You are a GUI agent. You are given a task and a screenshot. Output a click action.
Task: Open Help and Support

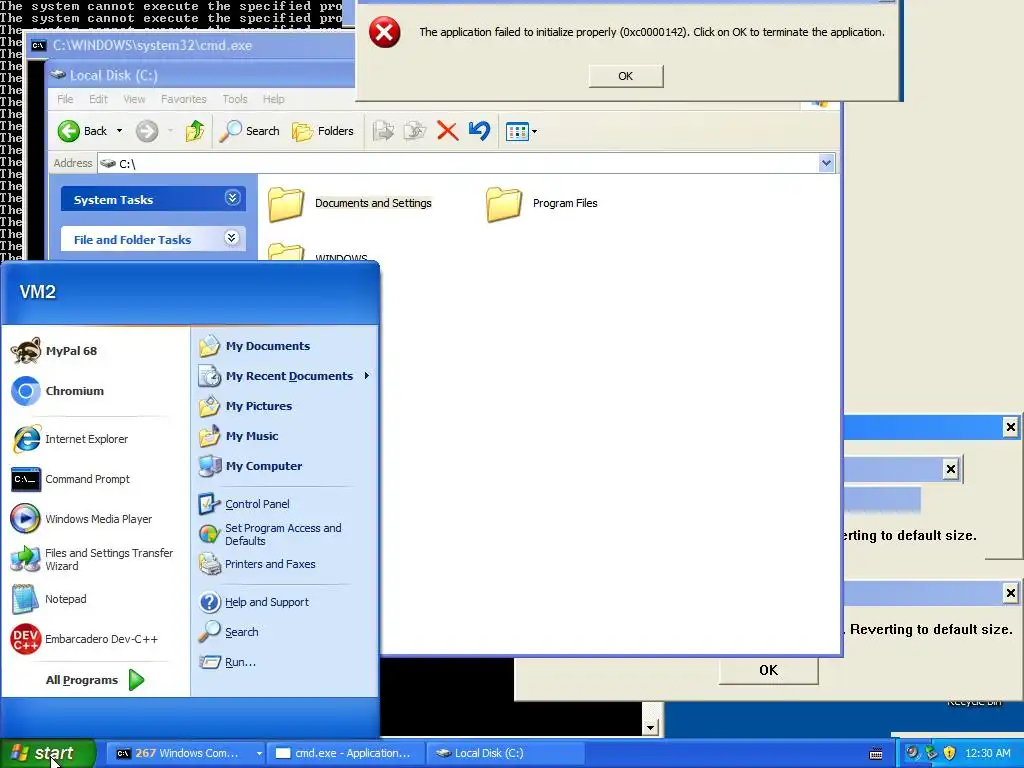tap(254, 602)
